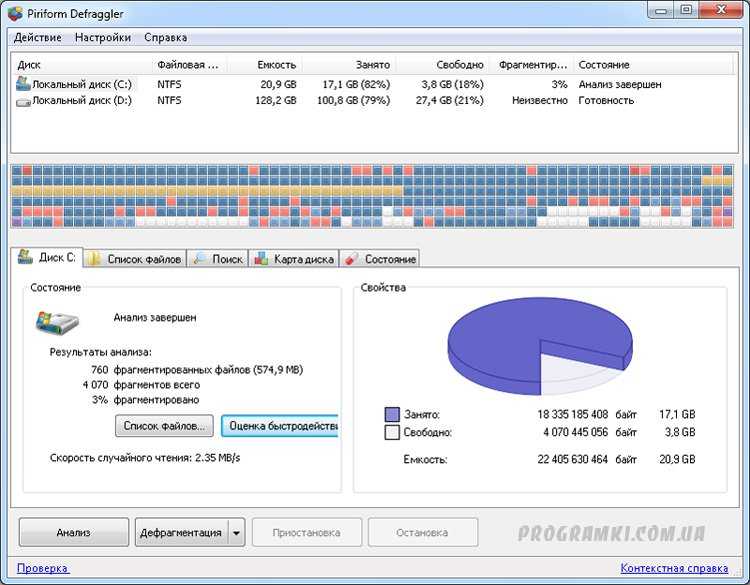Viewport: 750px width, 585px height.
Task: Click the Windows hard drive icon in Состояние panel
Action: coord(57,322)
